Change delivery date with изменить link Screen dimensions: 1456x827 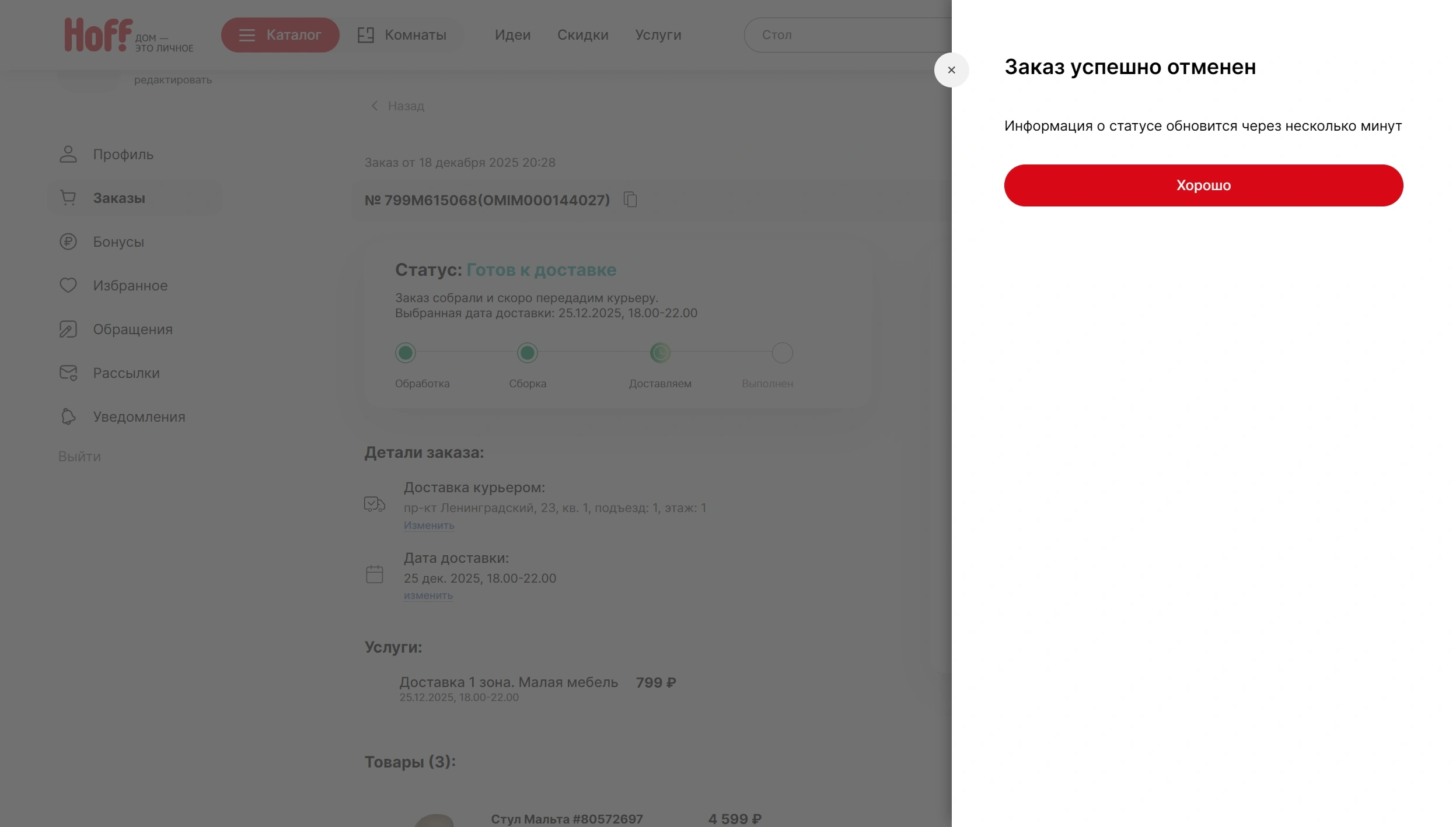click(428, 595)
